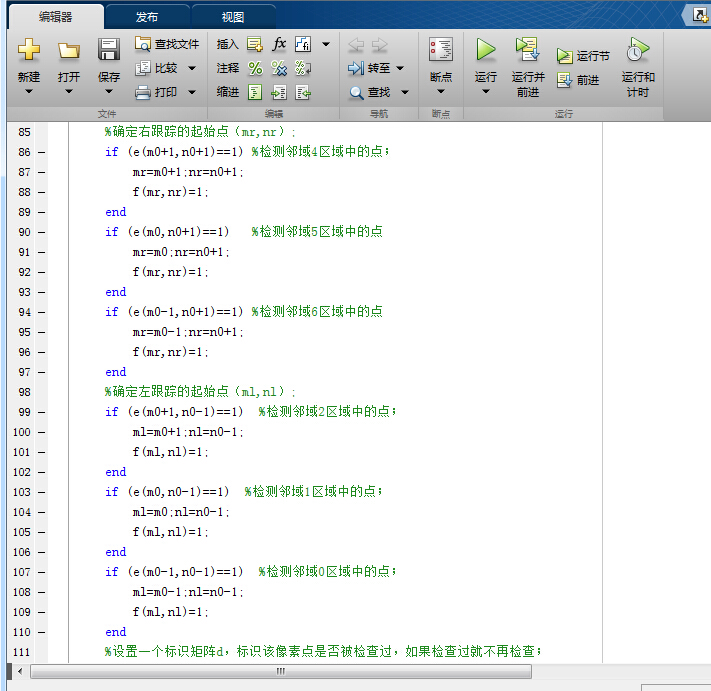This screenshot has height=691, width=711.
Task: Set breakpoint dash on line 99
Action: point(41,412)
